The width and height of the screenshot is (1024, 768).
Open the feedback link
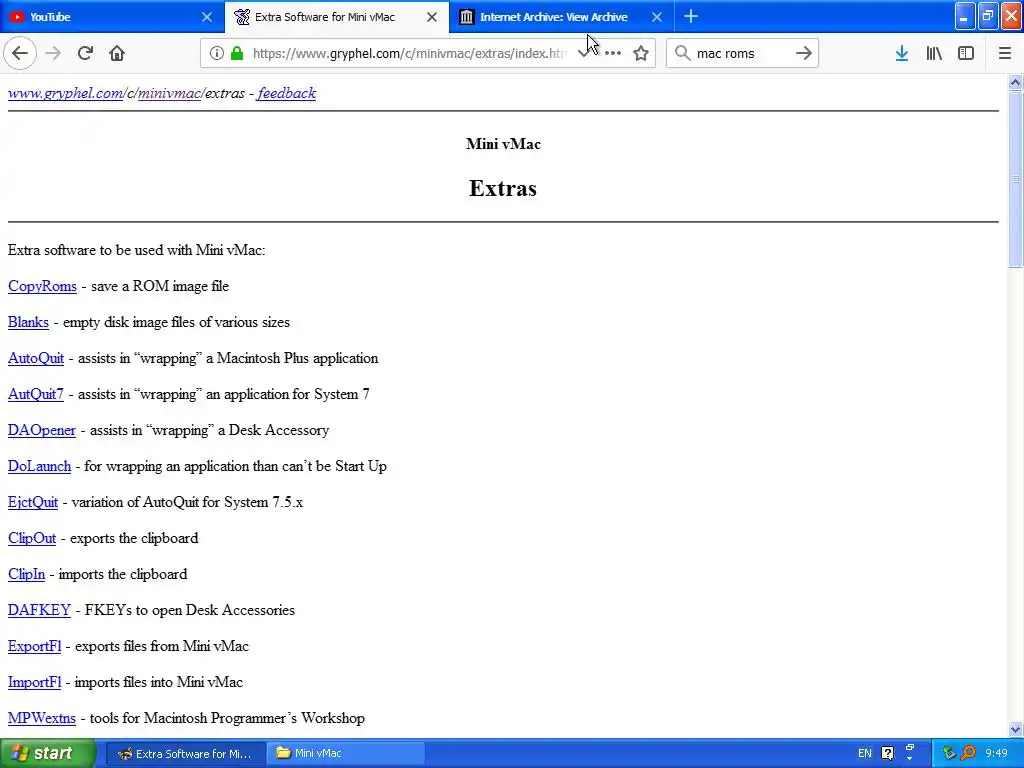[x=287, y=93]
